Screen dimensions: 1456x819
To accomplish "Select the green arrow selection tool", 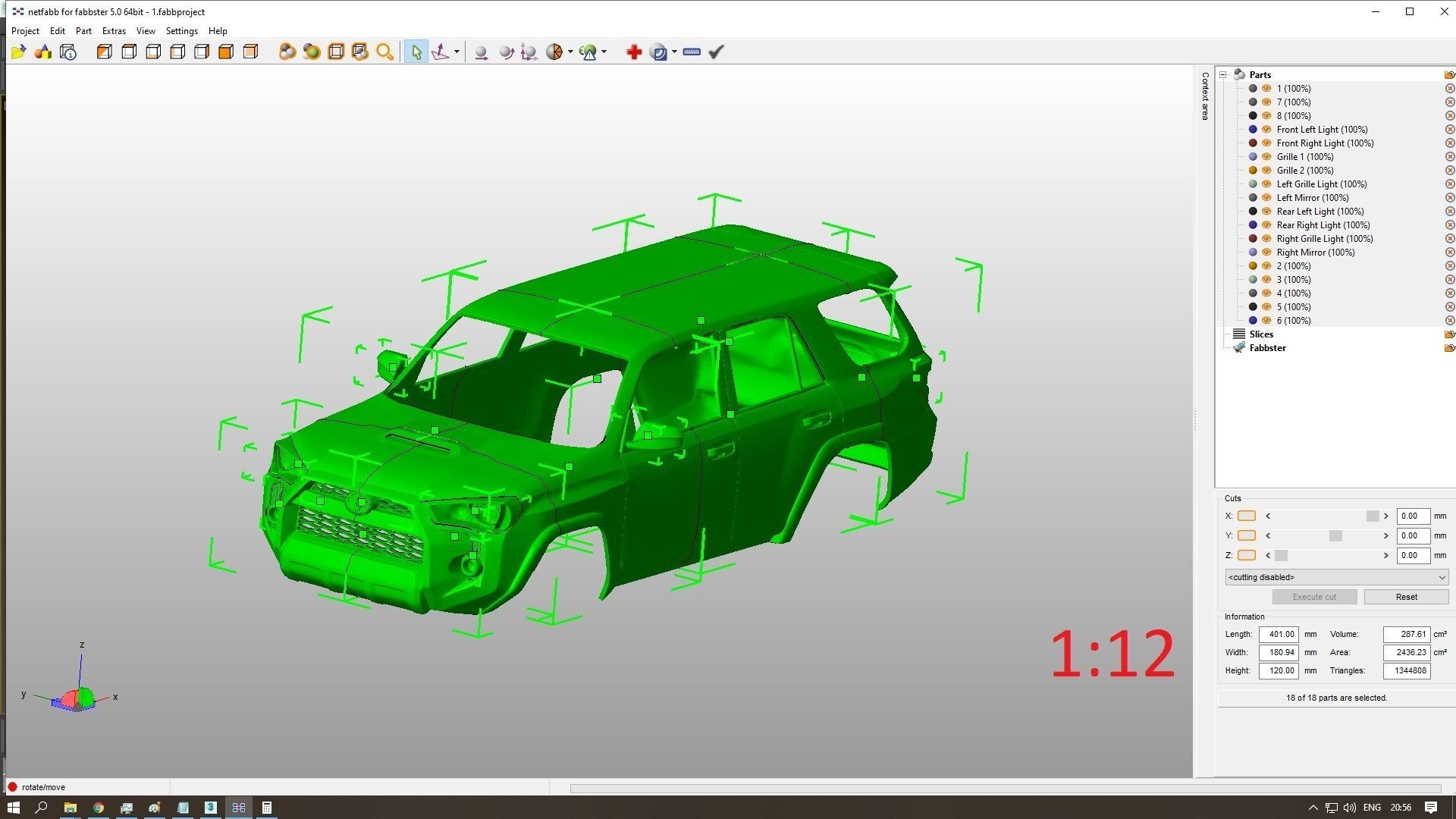I will coord(416,52).
